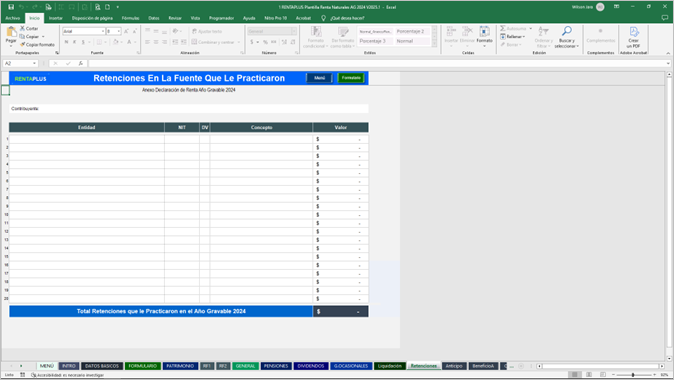Screen dimensions: 674x380
Task: Click the vertical scrollbar down arrow
Action: [669, 358]
